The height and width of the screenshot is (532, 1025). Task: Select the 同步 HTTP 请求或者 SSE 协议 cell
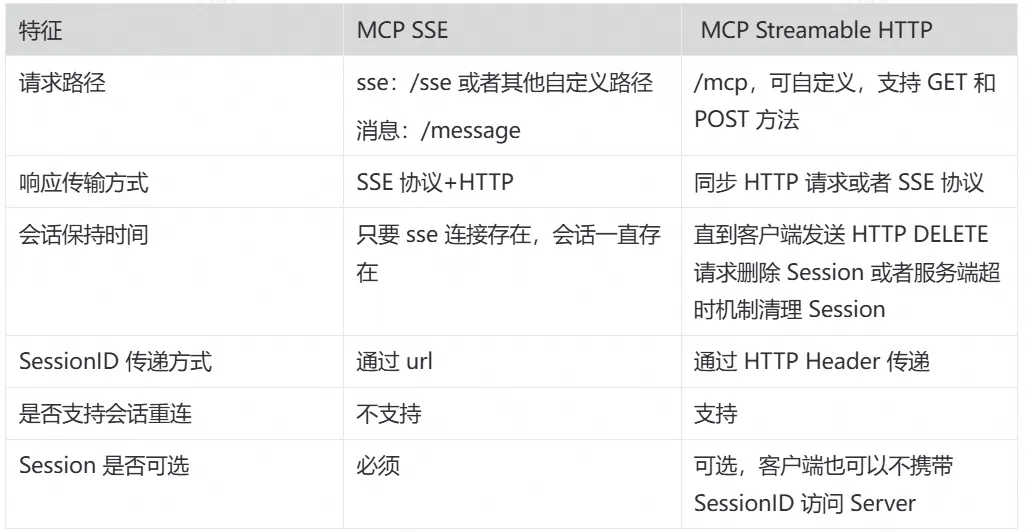click(840, 183)
